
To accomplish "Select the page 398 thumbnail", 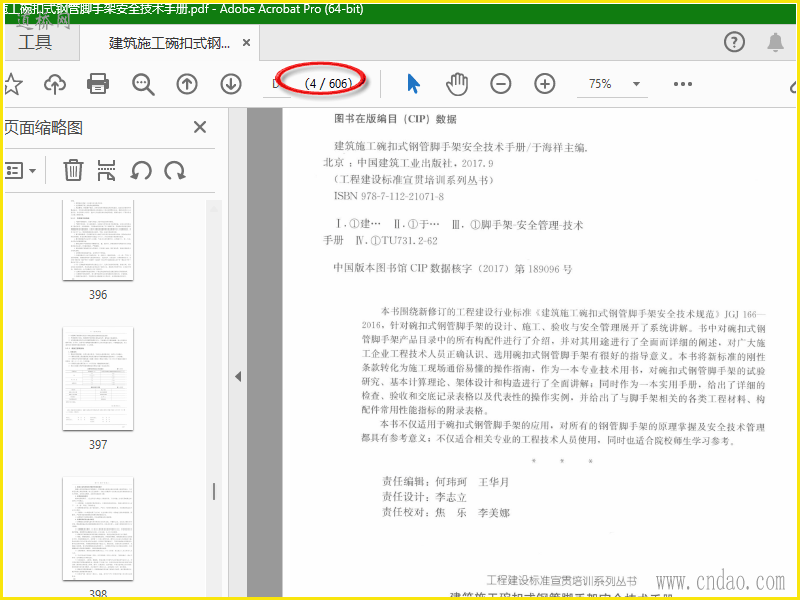I will coord(98,529).
